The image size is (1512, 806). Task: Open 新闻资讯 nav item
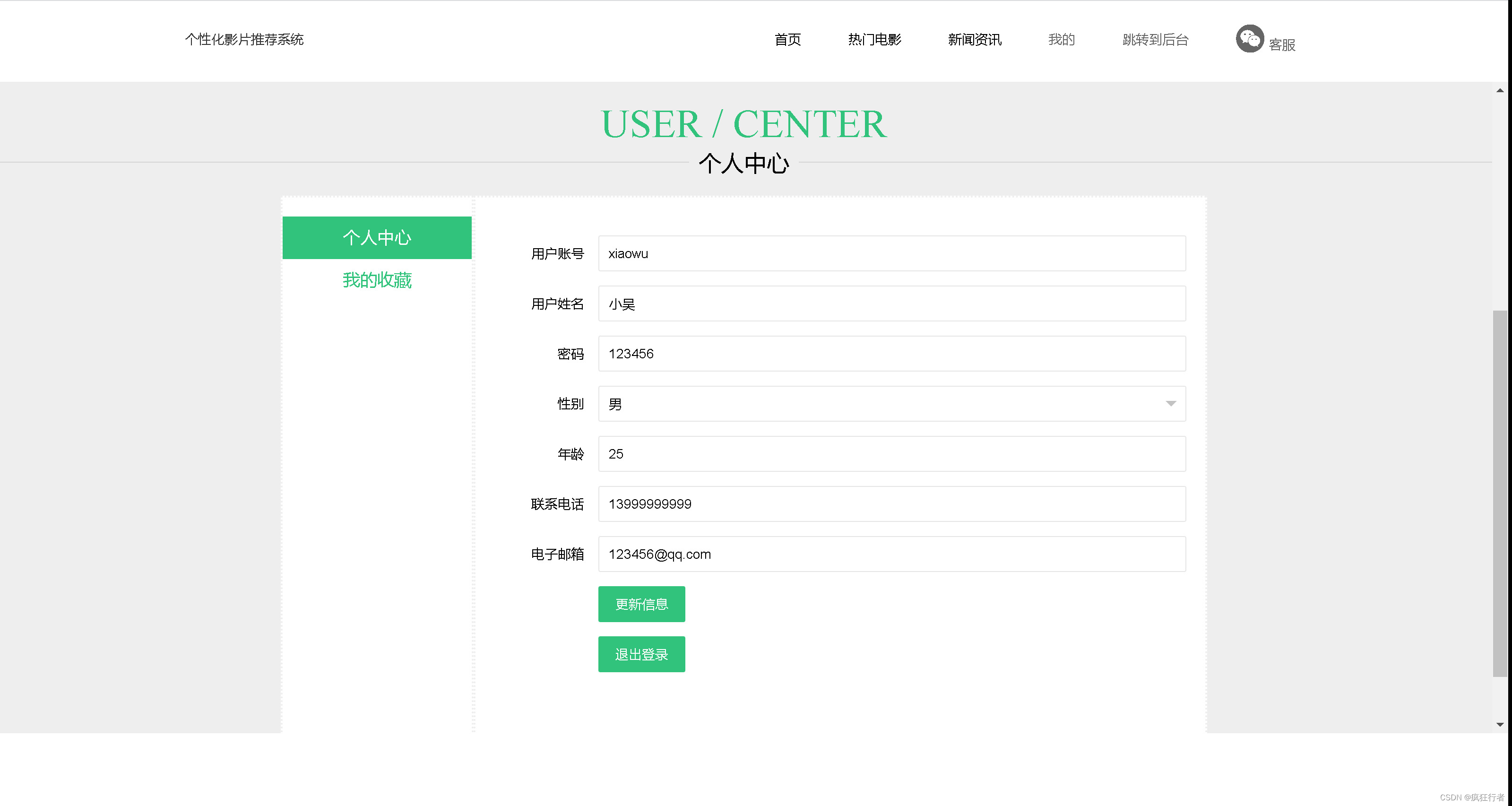974,39
